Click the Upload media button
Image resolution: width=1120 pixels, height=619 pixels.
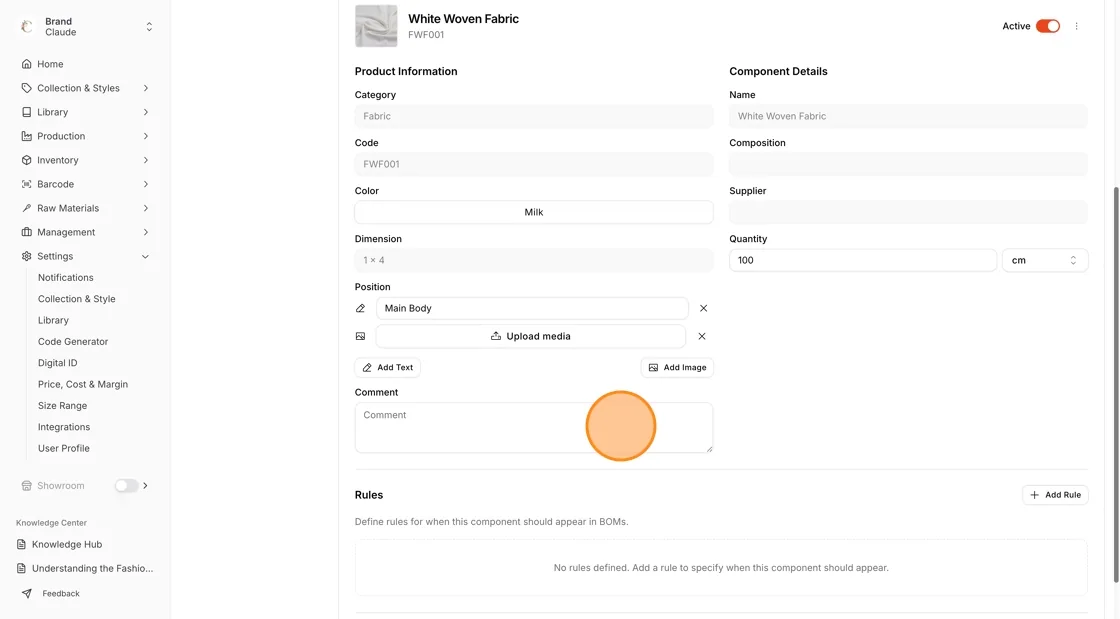click(x=531, y=336)
